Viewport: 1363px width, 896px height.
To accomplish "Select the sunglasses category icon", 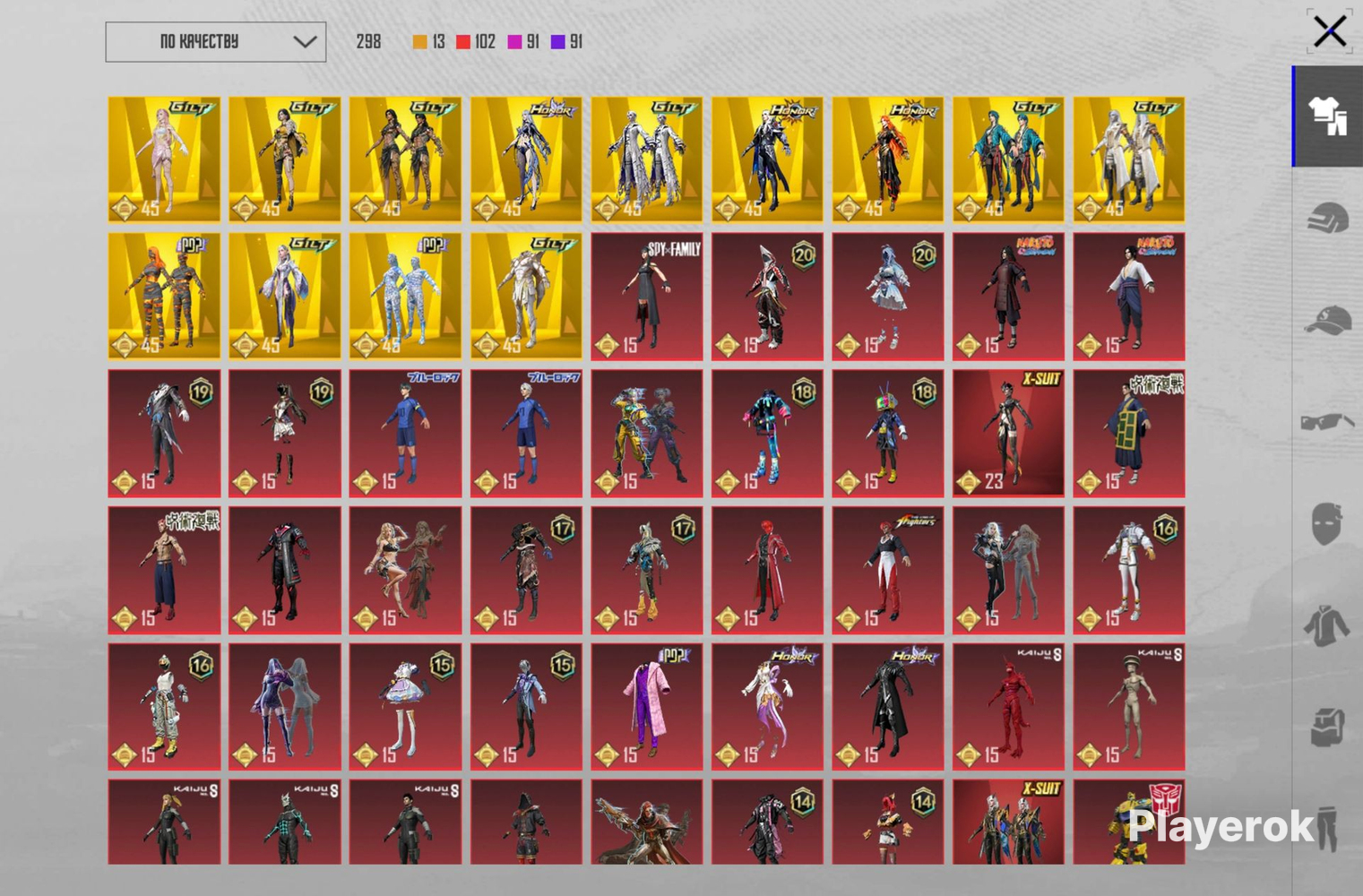I will point(1327,421).
